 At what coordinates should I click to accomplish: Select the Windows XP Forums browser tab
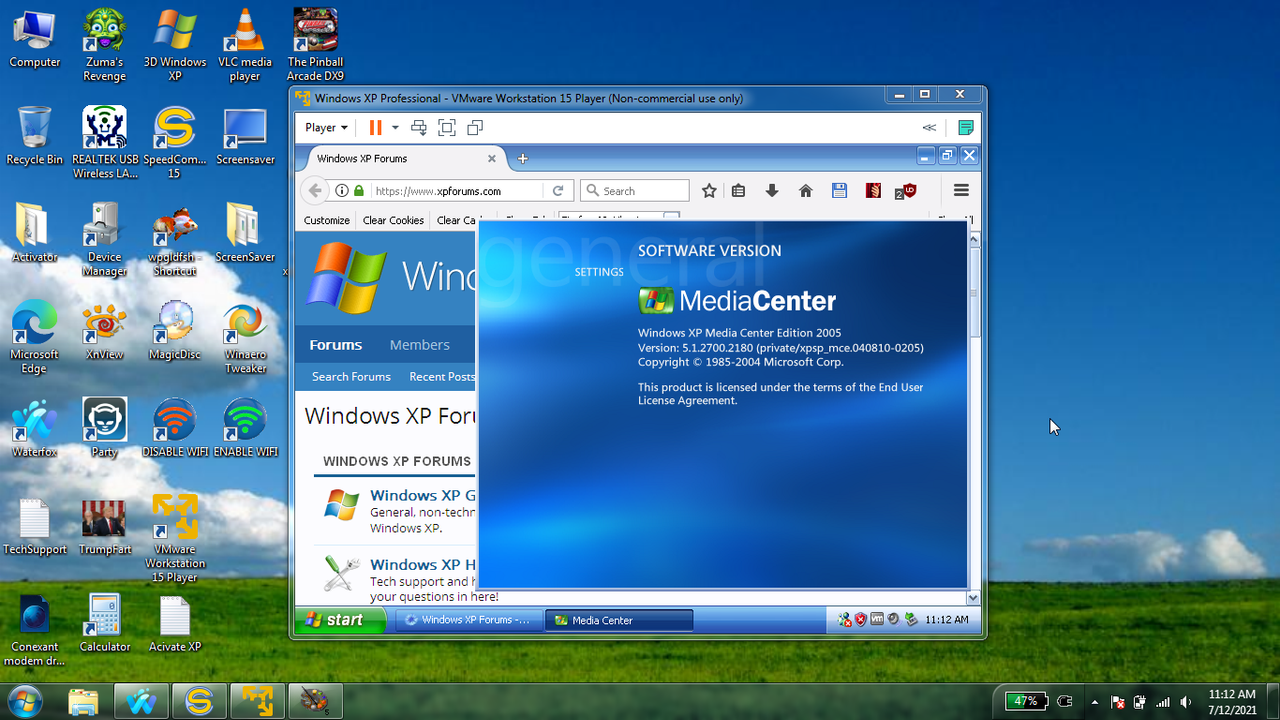pos(403,158)
